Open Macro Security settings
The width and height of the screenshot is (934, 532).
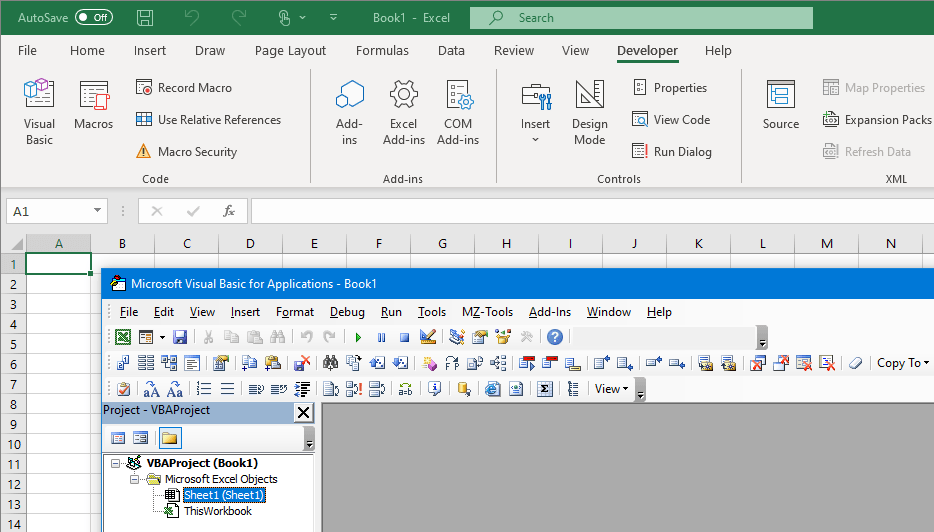click(x=186, y=152)
